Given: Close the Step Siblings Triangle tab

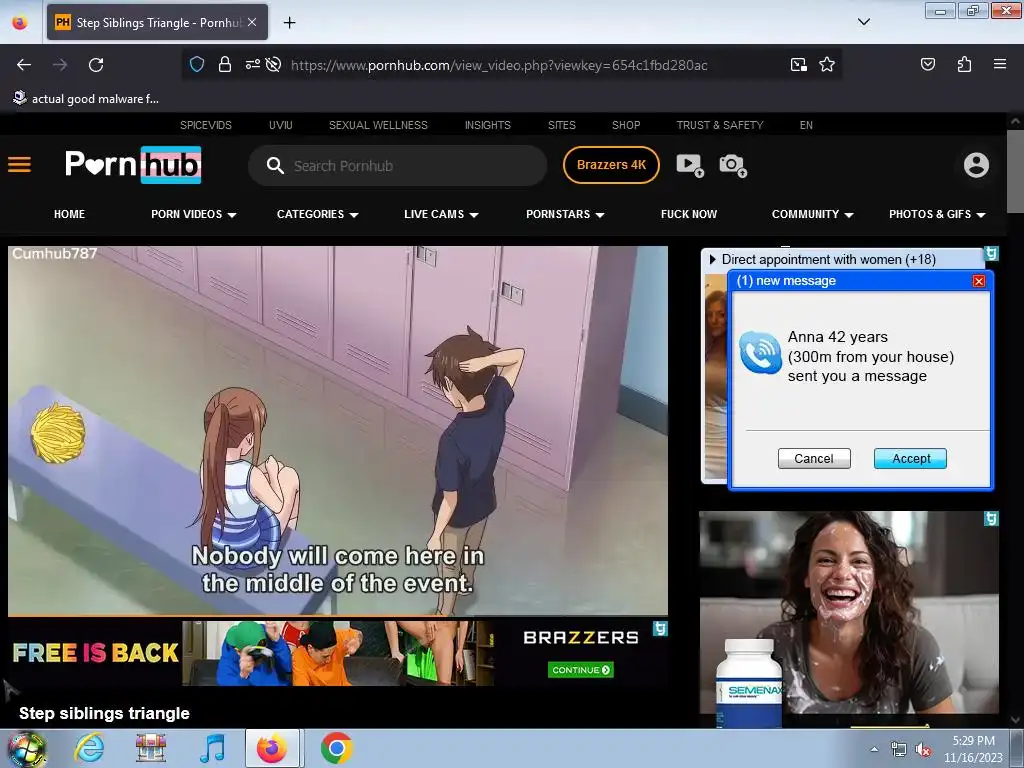Looking at the screenshot, I should tap(252, 22).
